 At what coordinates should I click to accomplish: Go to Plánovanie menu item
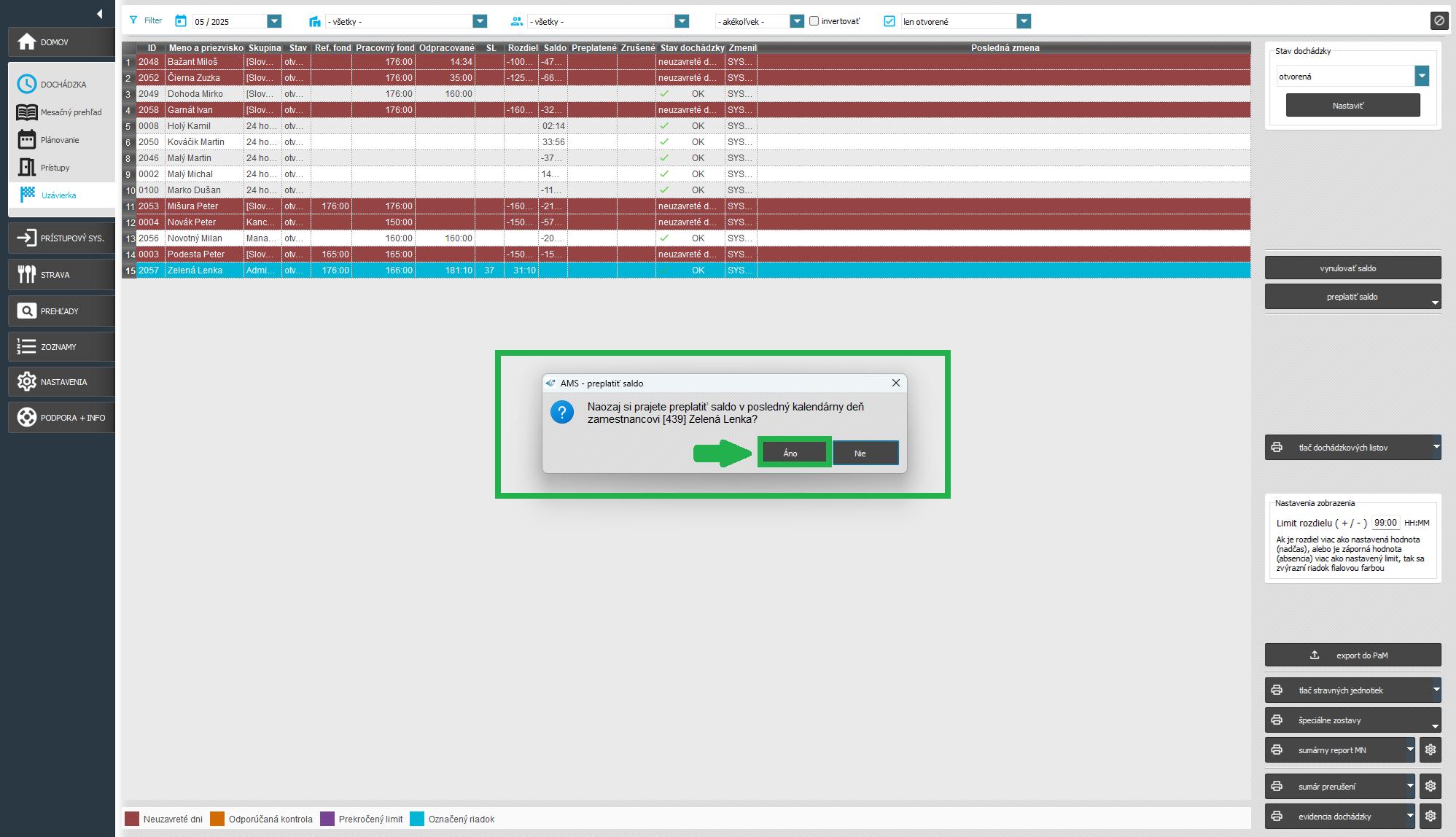(x=60, y=140)
